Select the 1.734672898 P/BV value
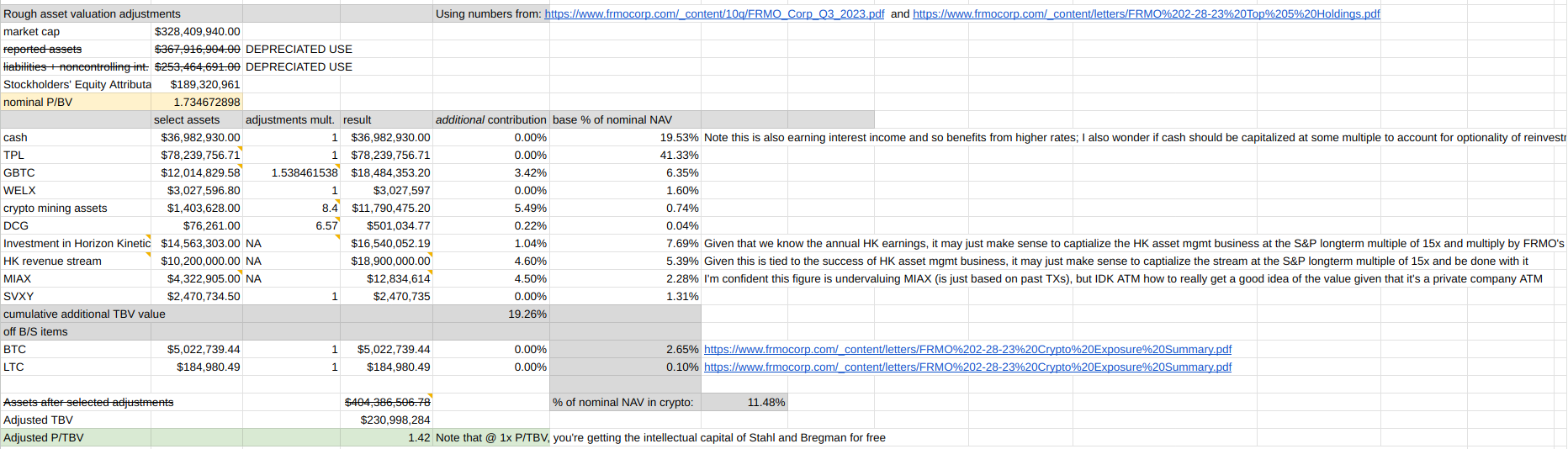Viewport: 1568px width, 449px height. 197,102
